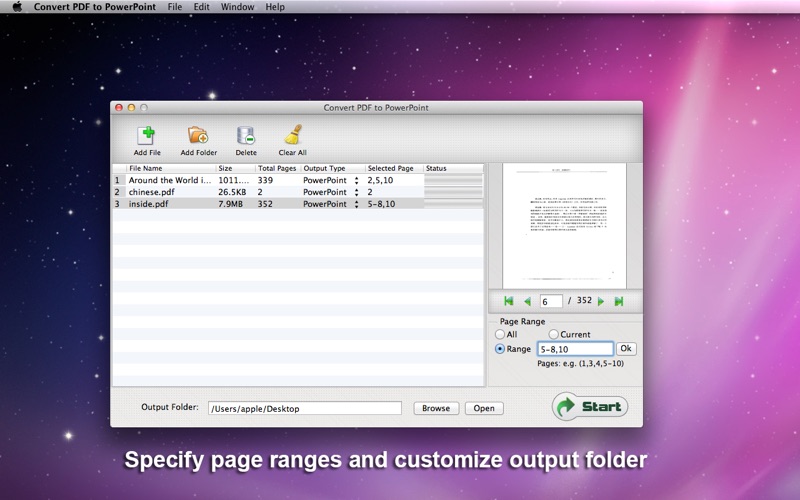Click the Add File icon
Viewport: 800px width, 500px height.
pos(147,136)
